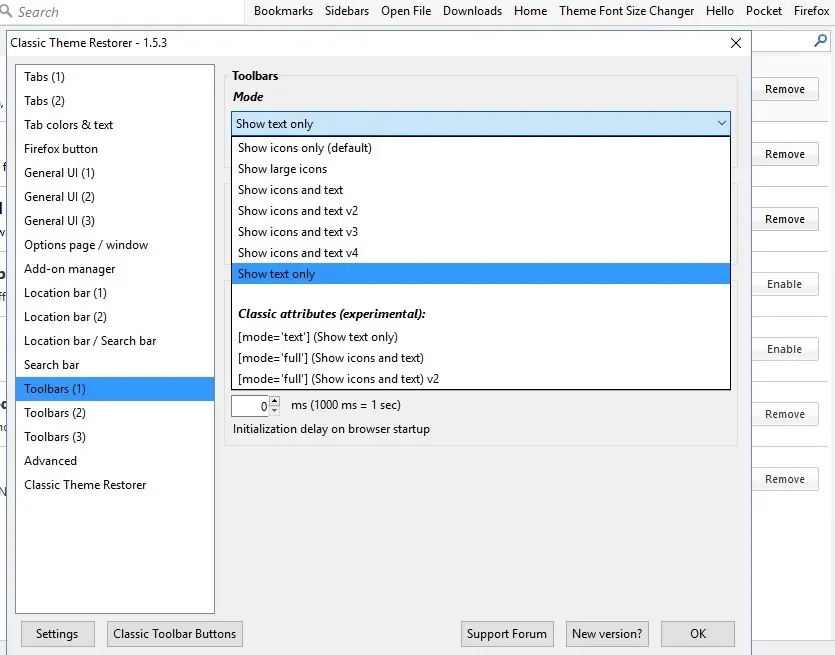Choose 'Show icons only (default)' option
The width and height of the screenshot is (835, 655).
pos(481,148)
